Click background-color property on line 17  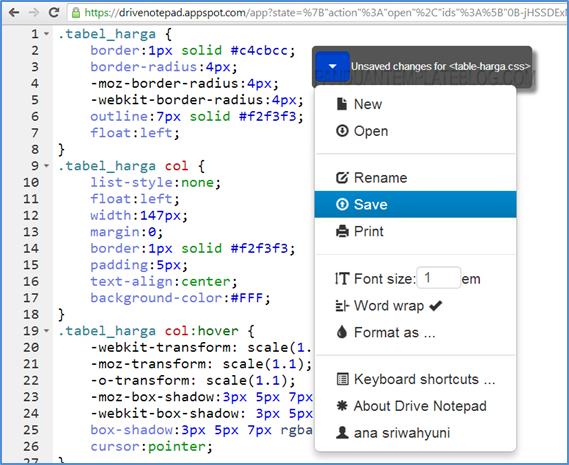pyautogui.click(x=156, y=298)
